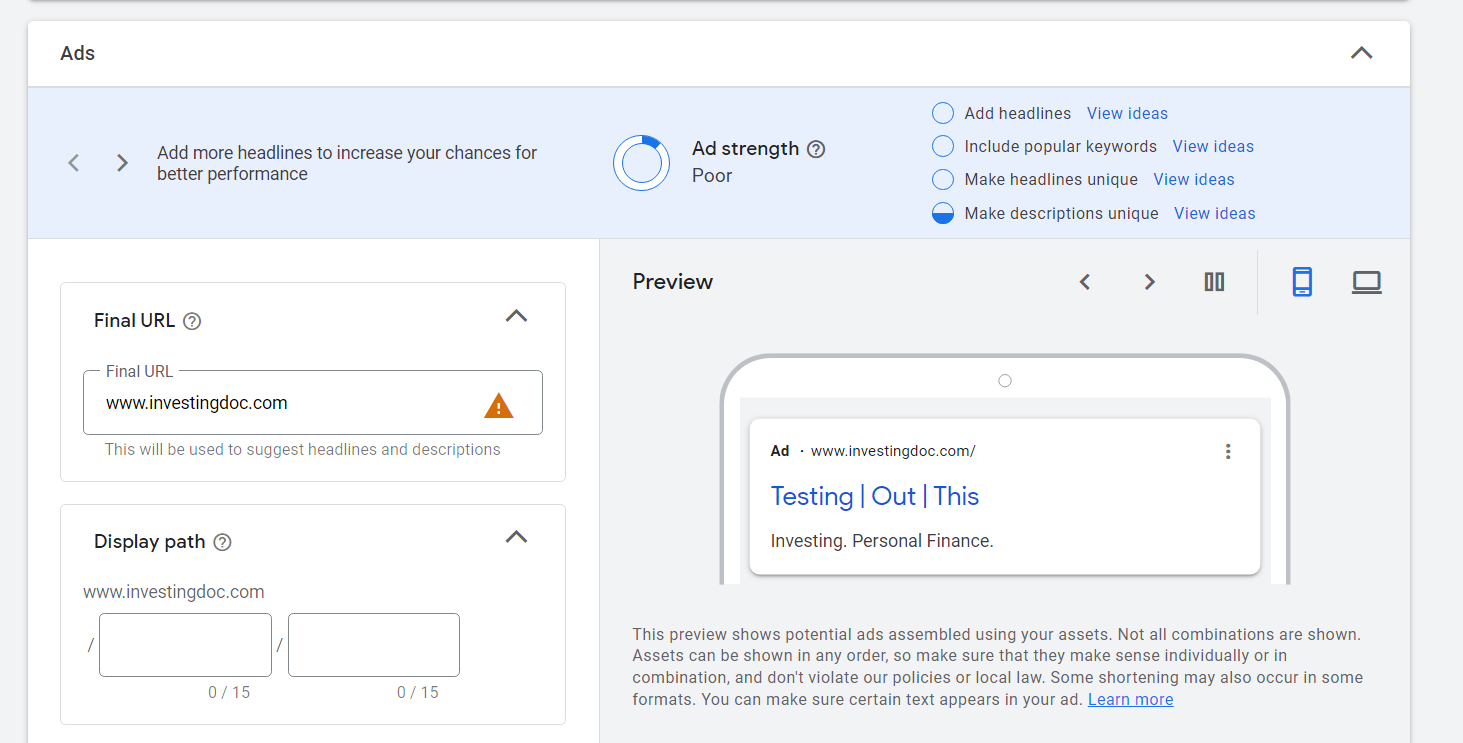The width and height of the screenshot is (1463, 743).
Task: Click the Display path help icon
Action: point(223,542)
